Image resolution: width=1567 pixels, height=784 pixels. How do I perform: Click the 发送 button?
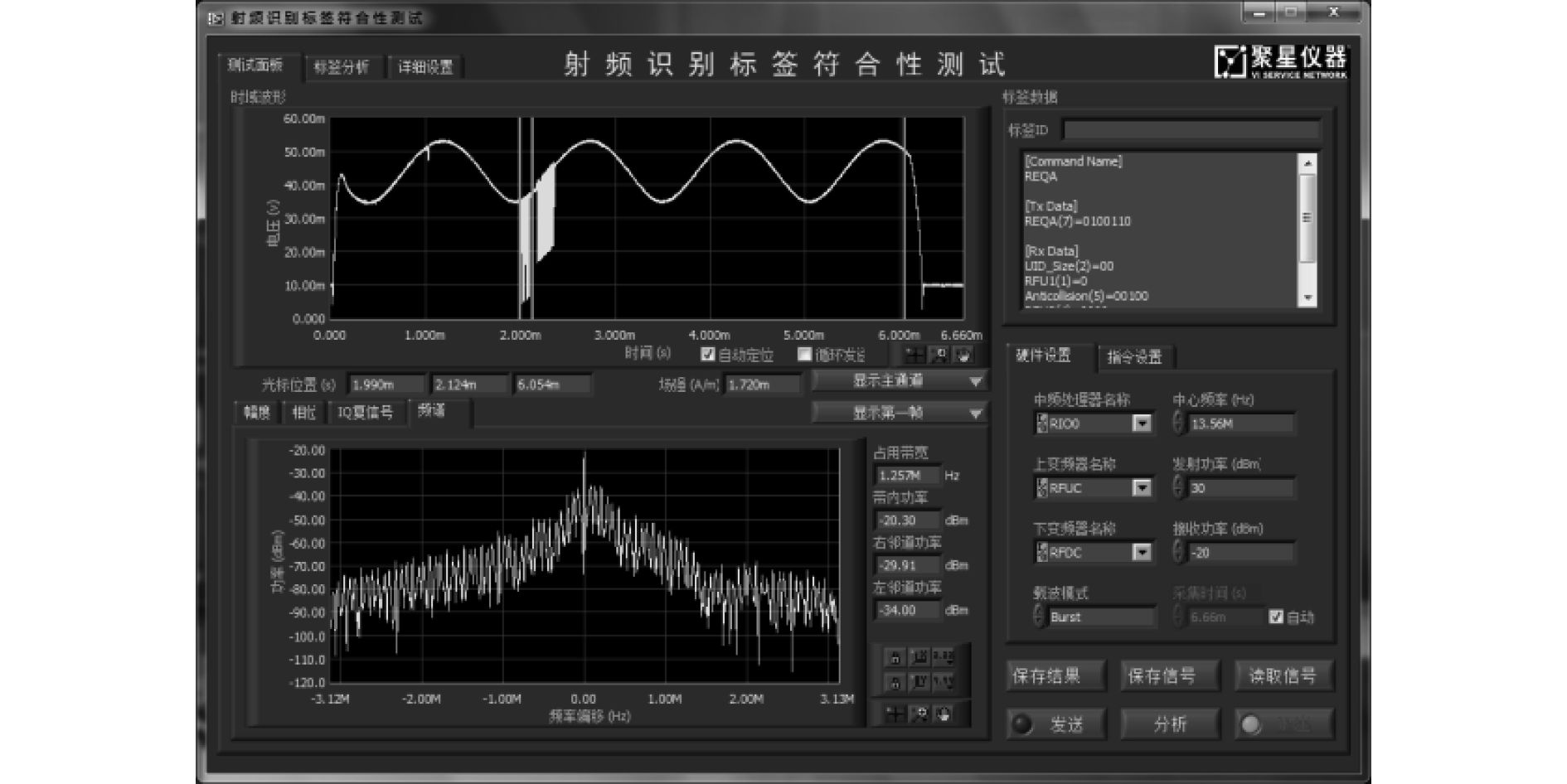click(x=1057, y=724)
